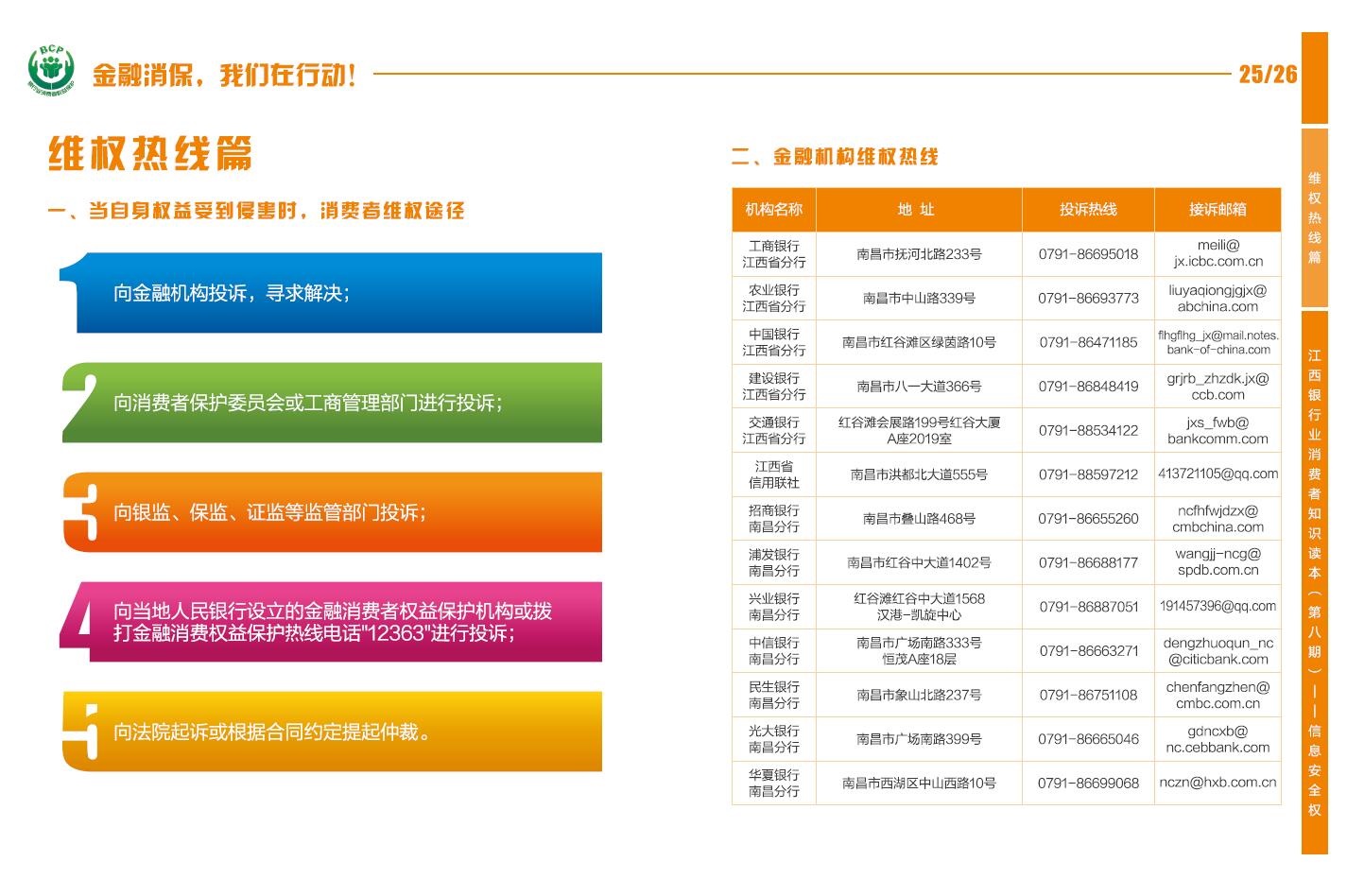
Task: Click the "光大银行 南昌分行" cell
Action: coord(774,739)
